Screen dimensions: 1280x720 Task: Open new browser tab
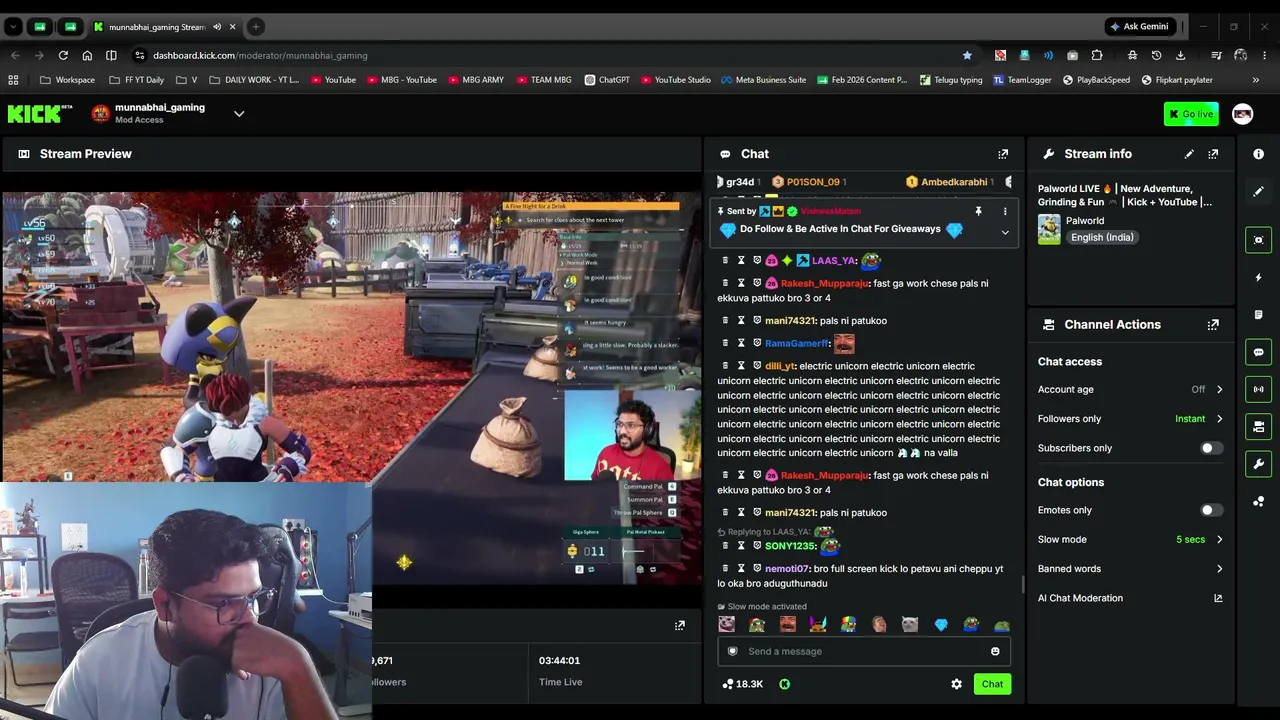(256, 27)
